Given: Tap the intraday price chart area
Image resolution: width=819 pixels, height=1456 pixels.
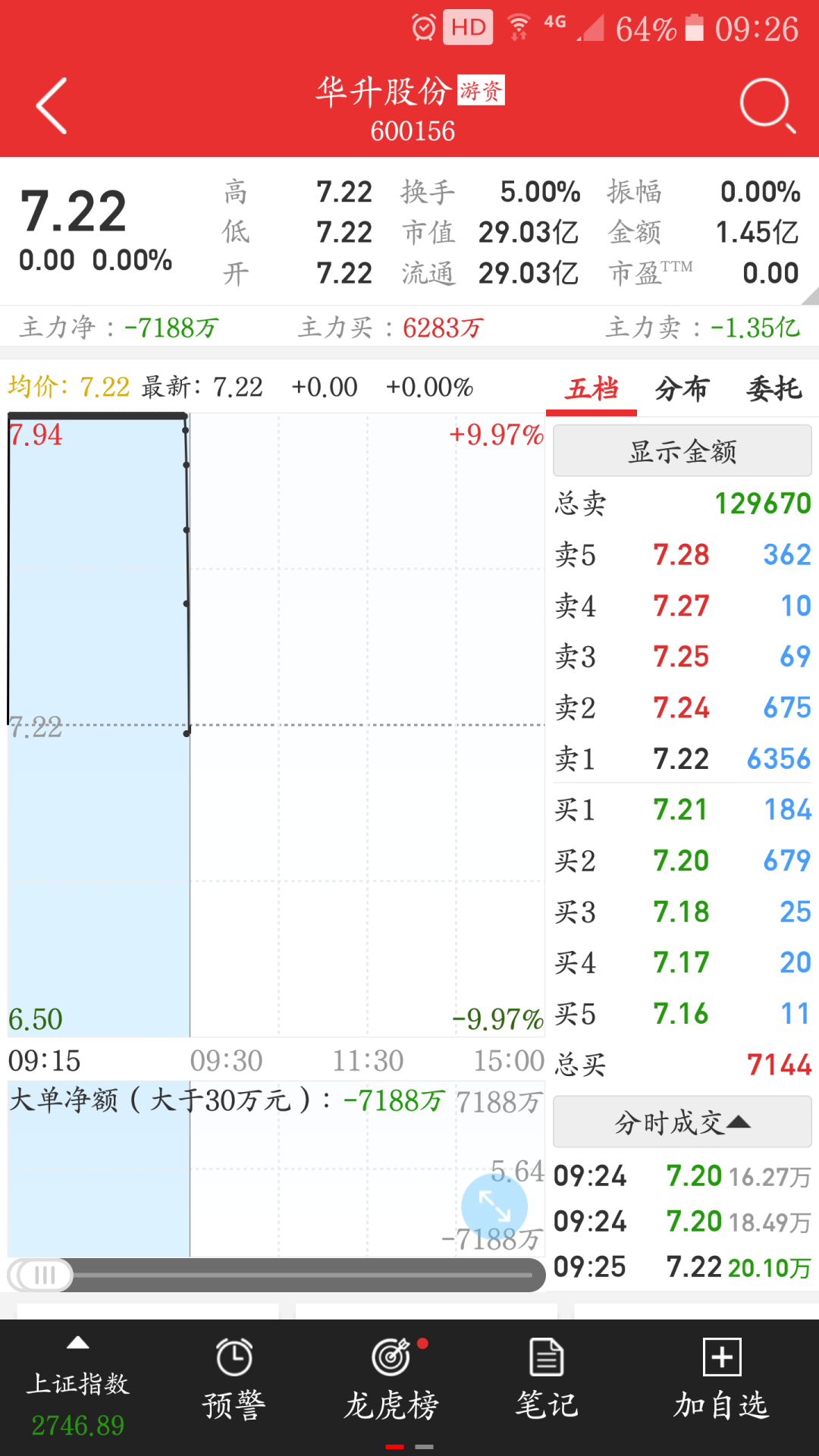Looking at the screenshot, I should 276,725.
